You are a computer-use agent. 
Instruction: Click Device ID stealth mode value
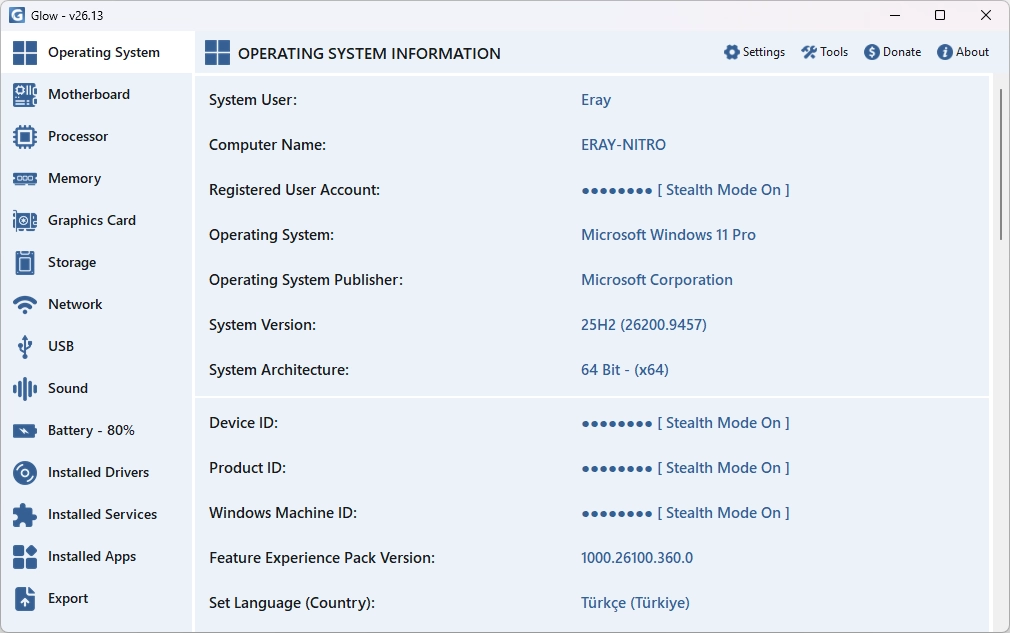click(685, 423)
